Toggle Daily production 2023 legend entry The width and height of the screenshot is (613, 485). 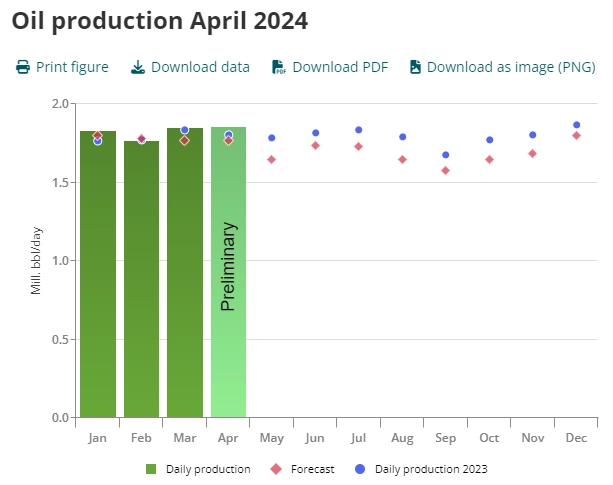[x=431, y=468]
